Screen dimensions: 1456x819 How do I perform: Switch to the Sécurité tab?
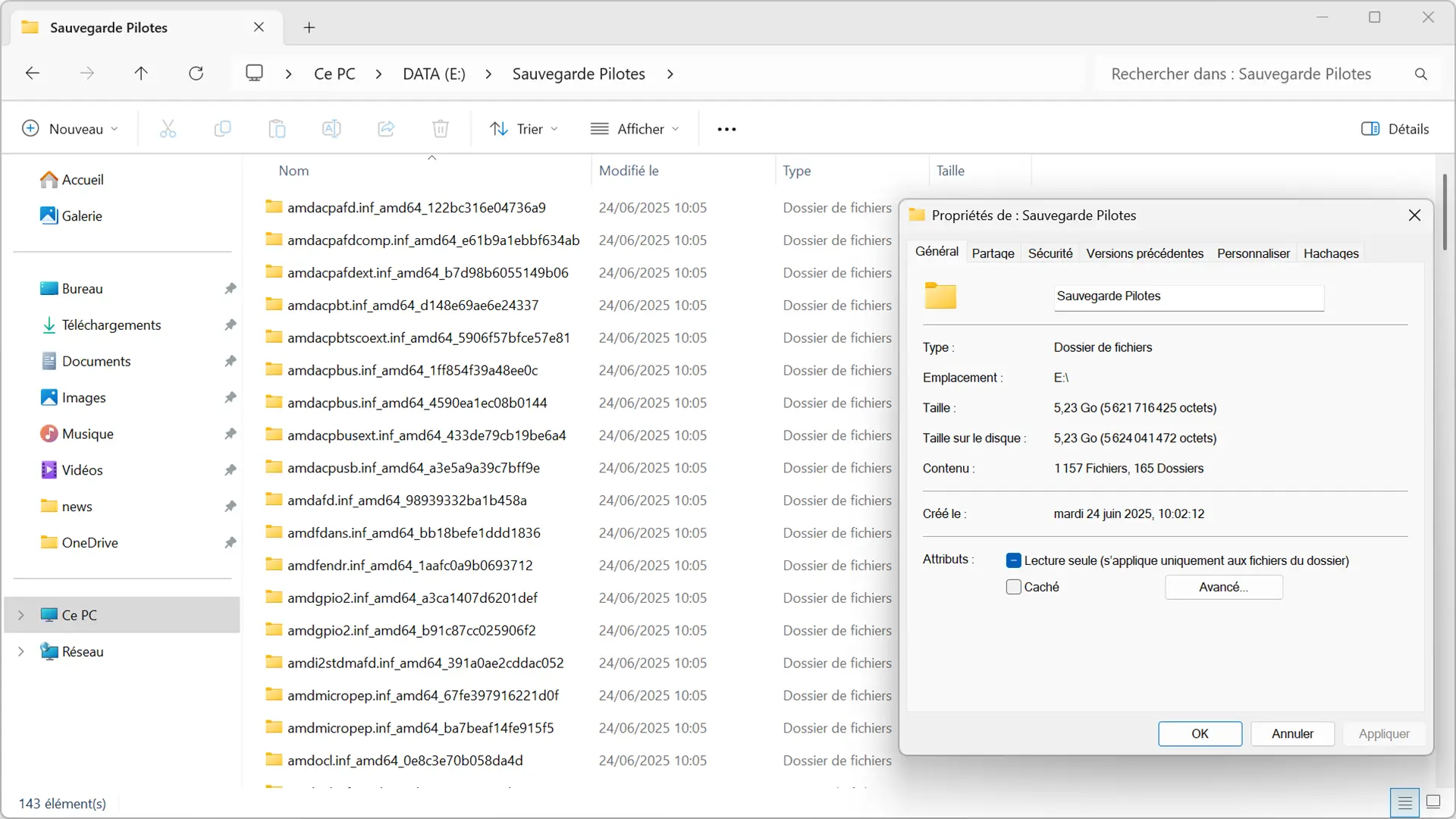(x=1050, y=253)
